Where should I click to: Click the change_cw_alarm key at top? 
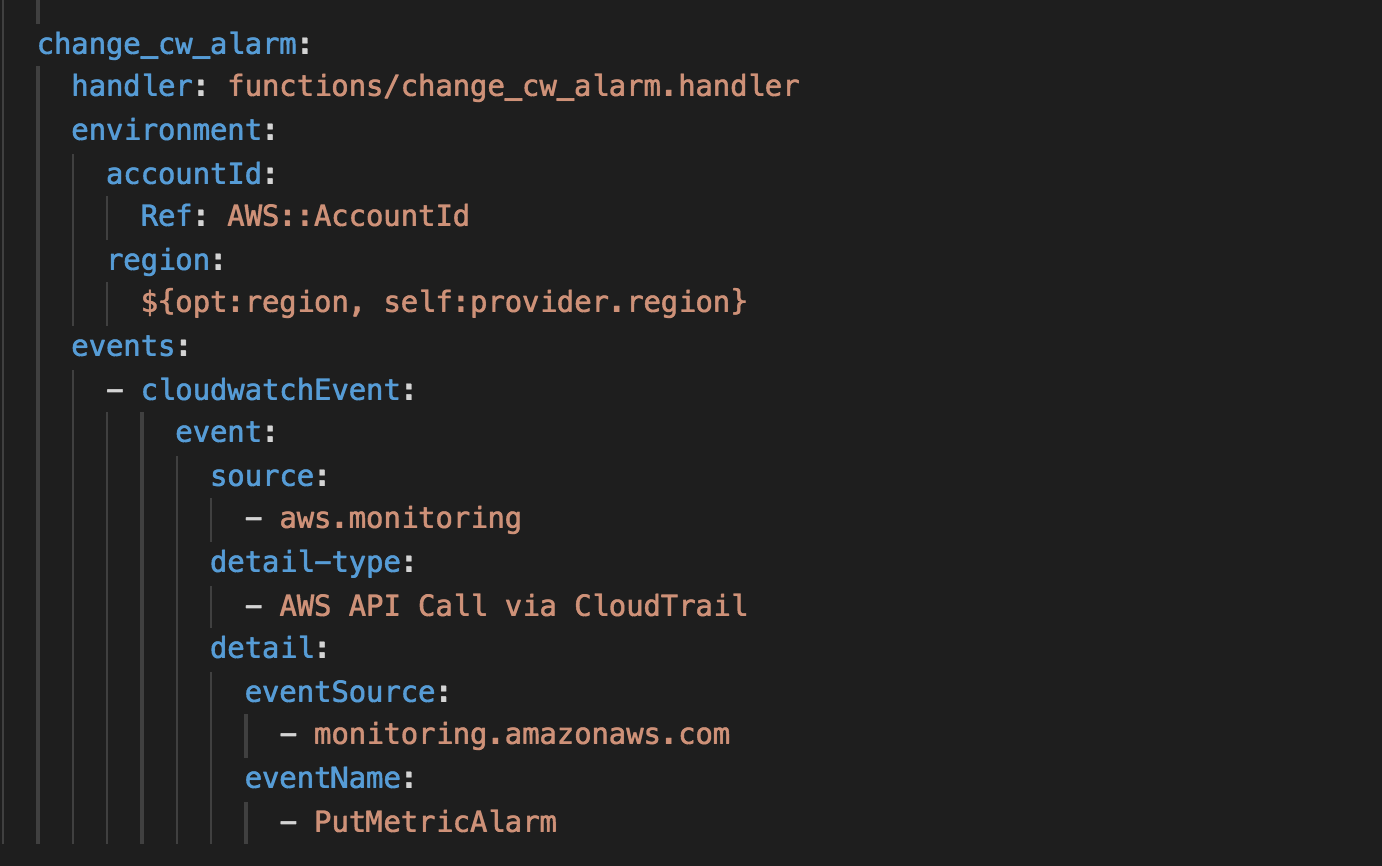click(166, 44)
